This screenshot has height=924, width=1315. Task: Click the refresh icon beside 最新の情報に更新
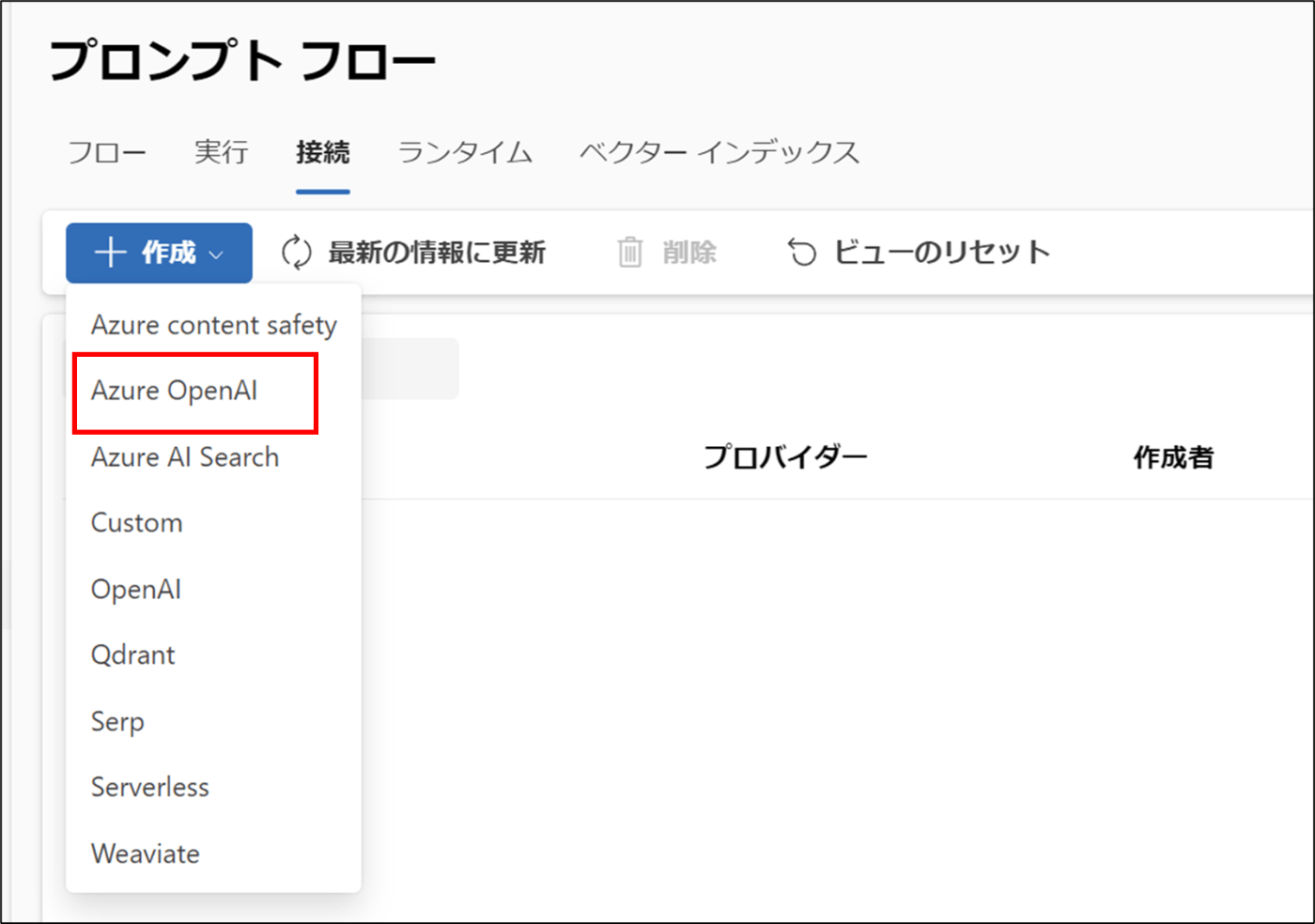pos(297,253)
